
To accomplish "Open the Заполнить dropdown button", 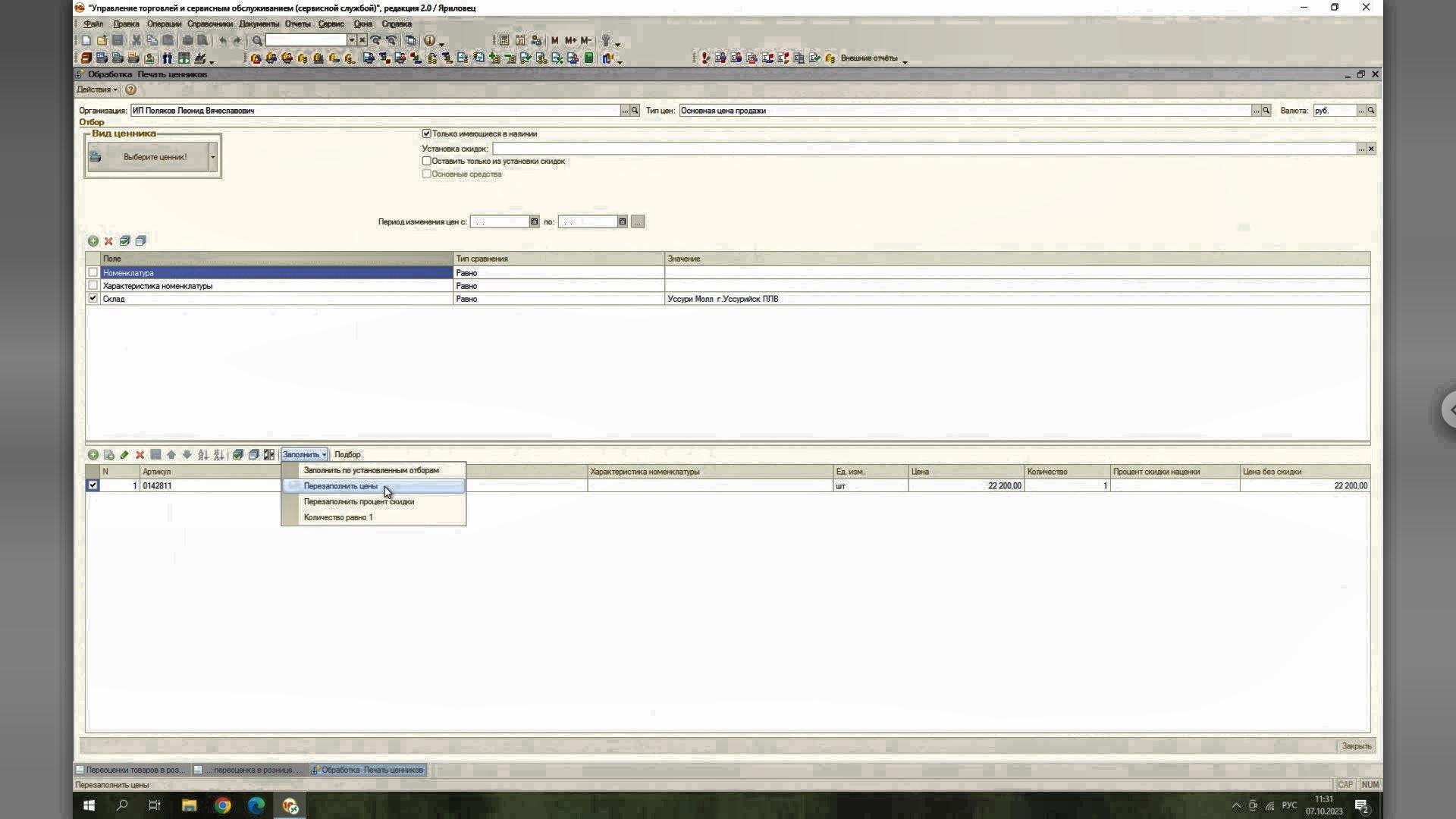I will 304,455.
